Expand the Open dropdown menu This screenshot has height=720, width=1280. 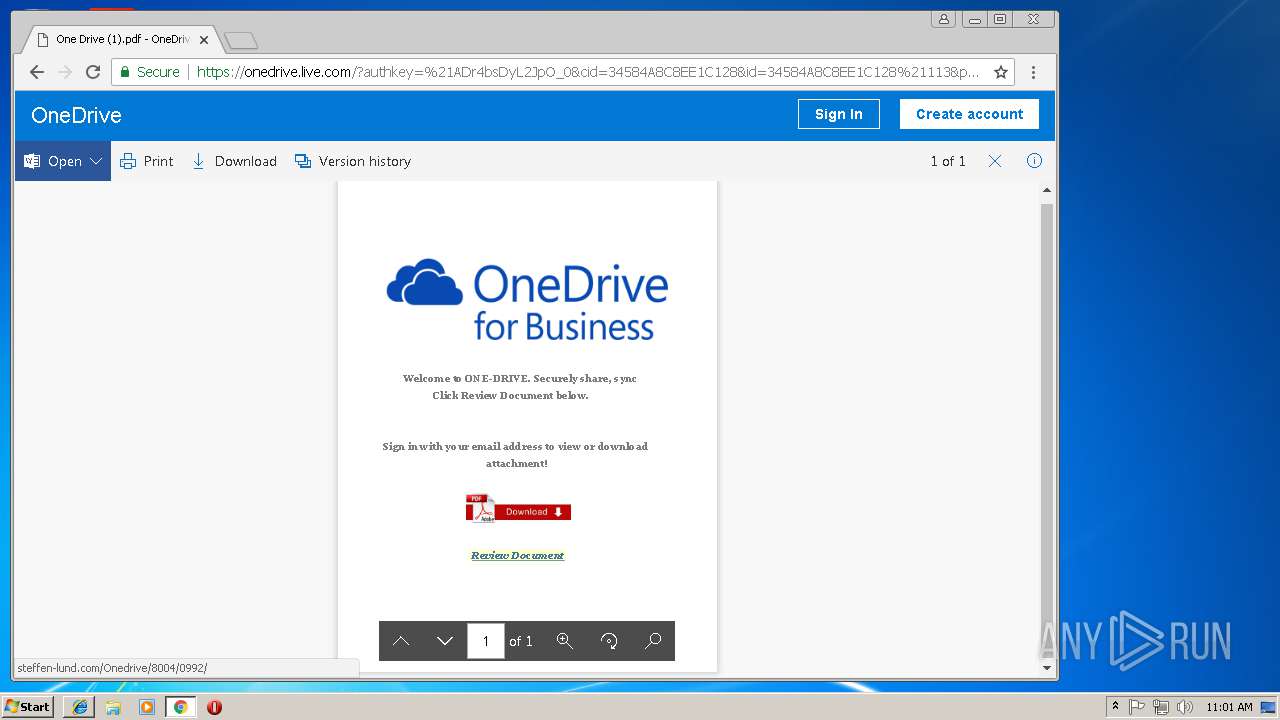coord(63,161)
